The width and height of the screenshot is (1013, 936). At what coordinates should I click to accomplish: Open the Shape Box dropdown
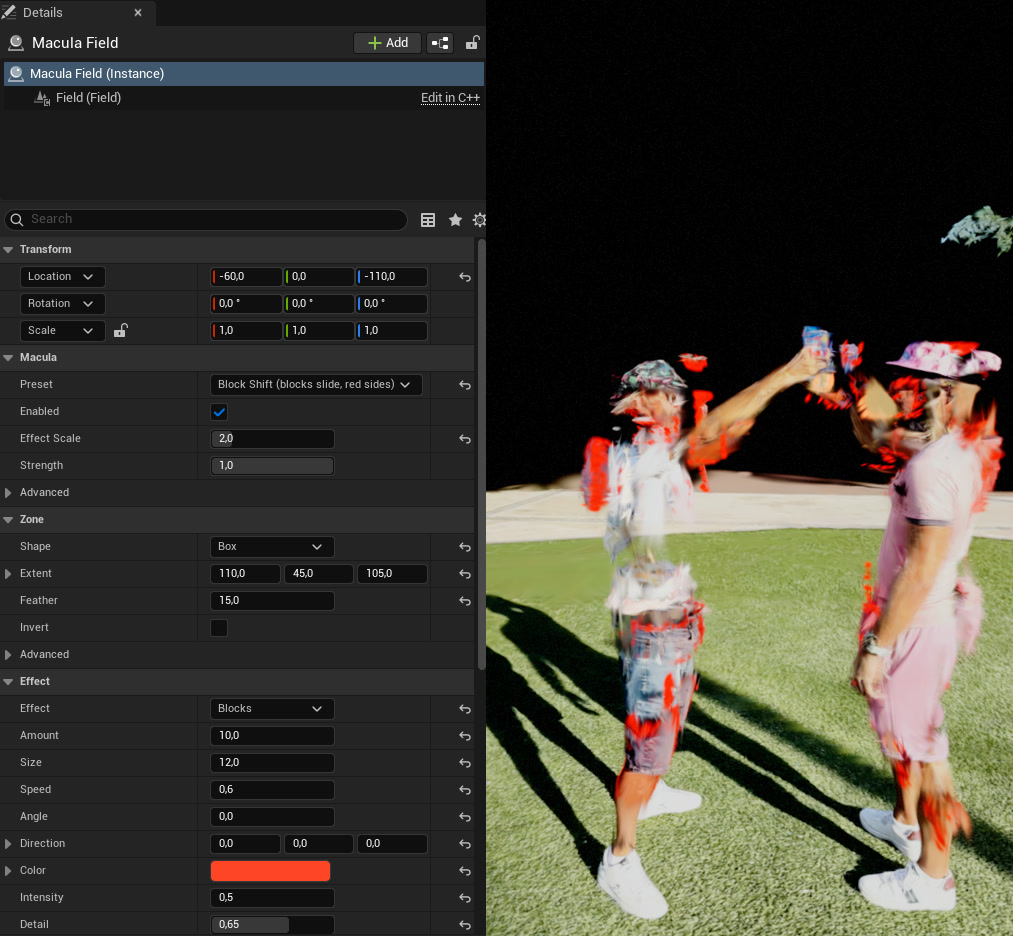tap(272, 547)
